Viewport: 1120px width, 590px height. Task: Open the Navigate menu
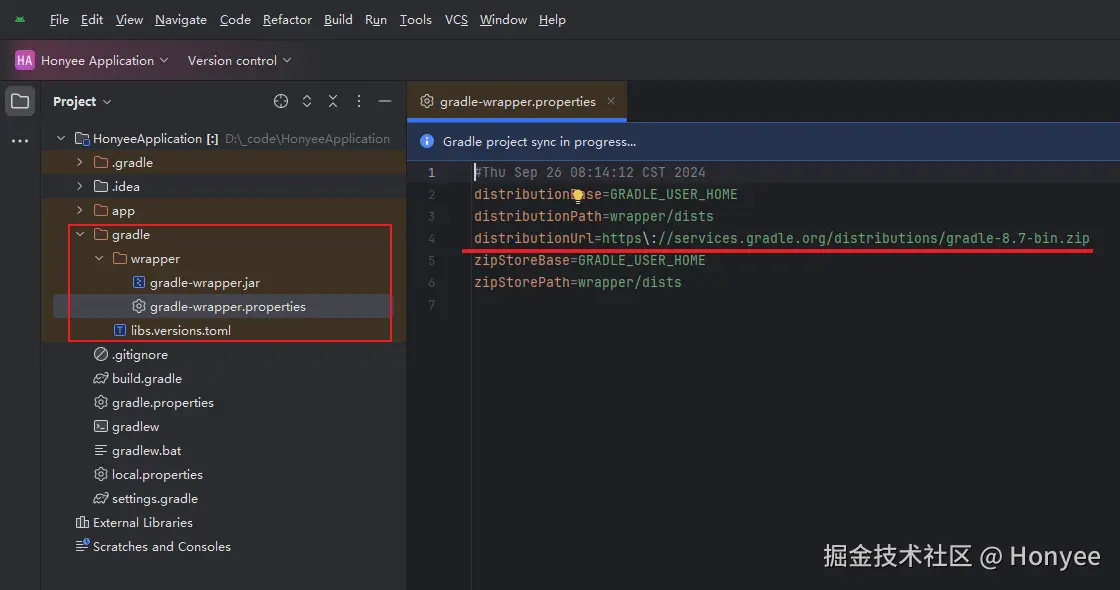[181, 20]
